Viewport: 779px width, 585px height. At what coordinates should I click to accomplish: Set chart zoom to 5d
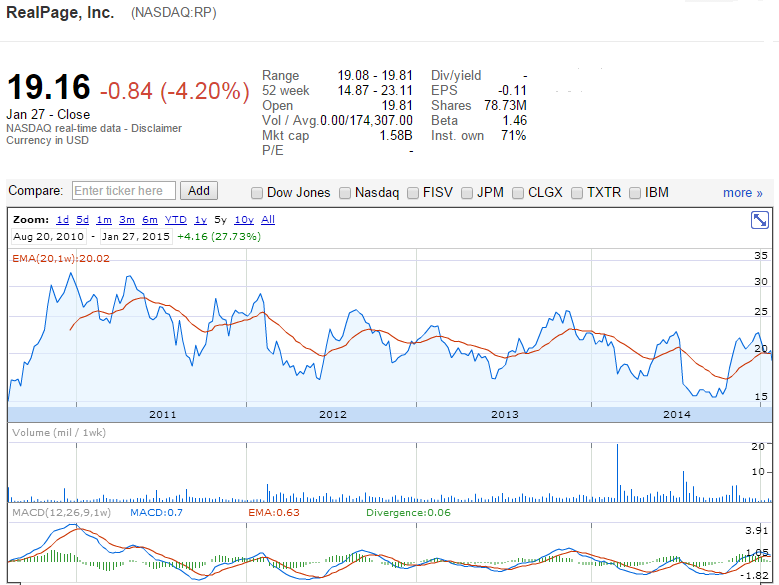tap(82, 219)
